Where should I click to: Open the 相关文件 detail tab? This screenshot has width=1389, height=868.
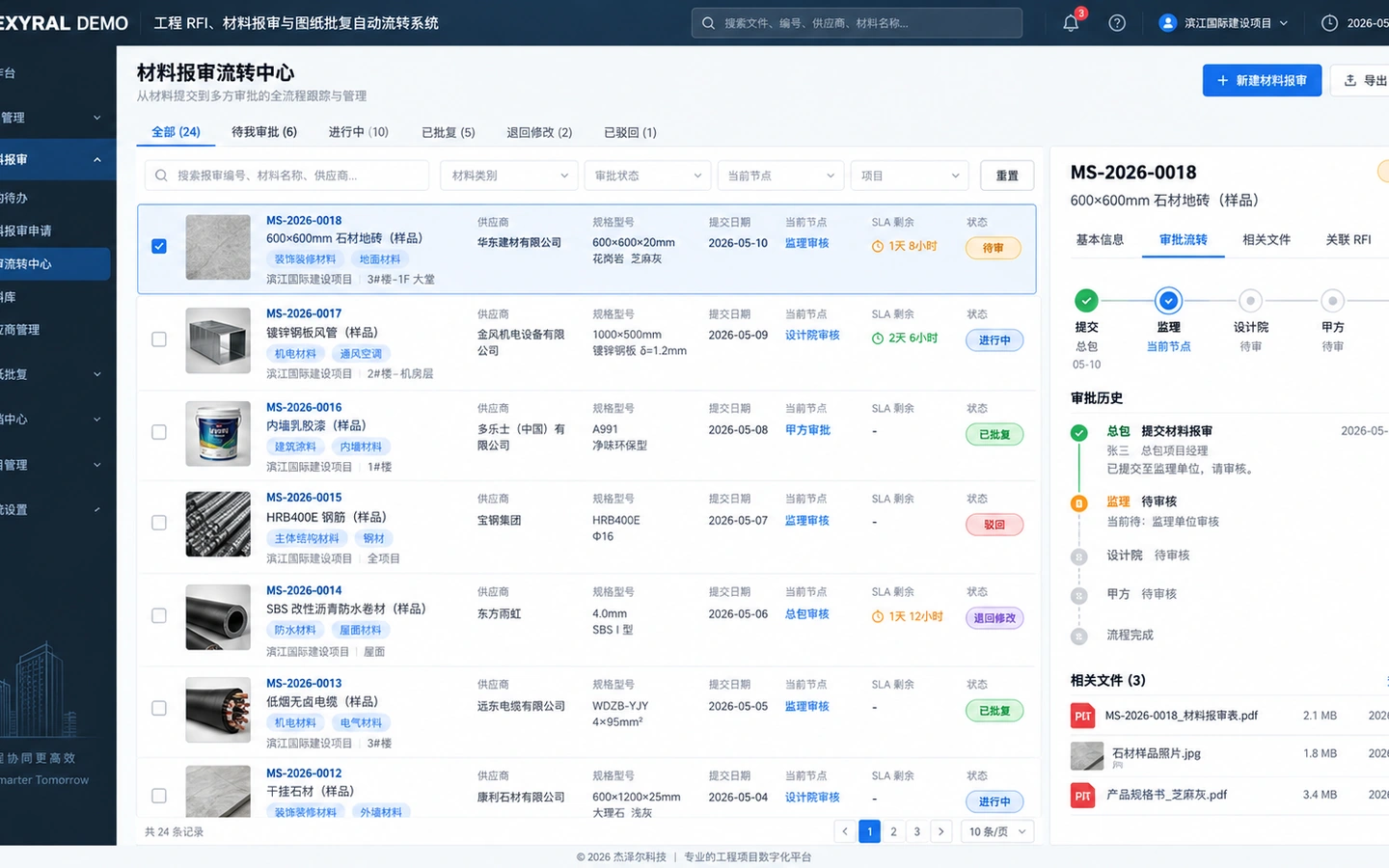pos(1266,239)
